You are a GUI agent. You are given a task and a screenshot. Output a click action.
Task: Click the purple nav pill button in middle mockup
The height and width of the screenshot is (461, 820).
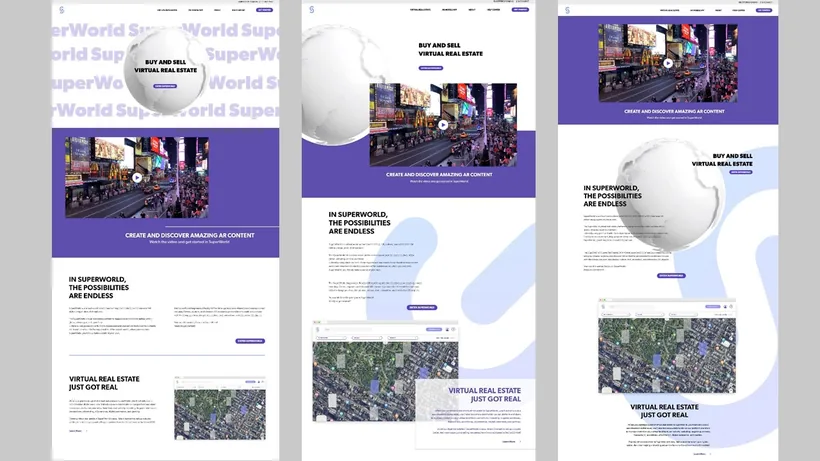pos(520,9)
